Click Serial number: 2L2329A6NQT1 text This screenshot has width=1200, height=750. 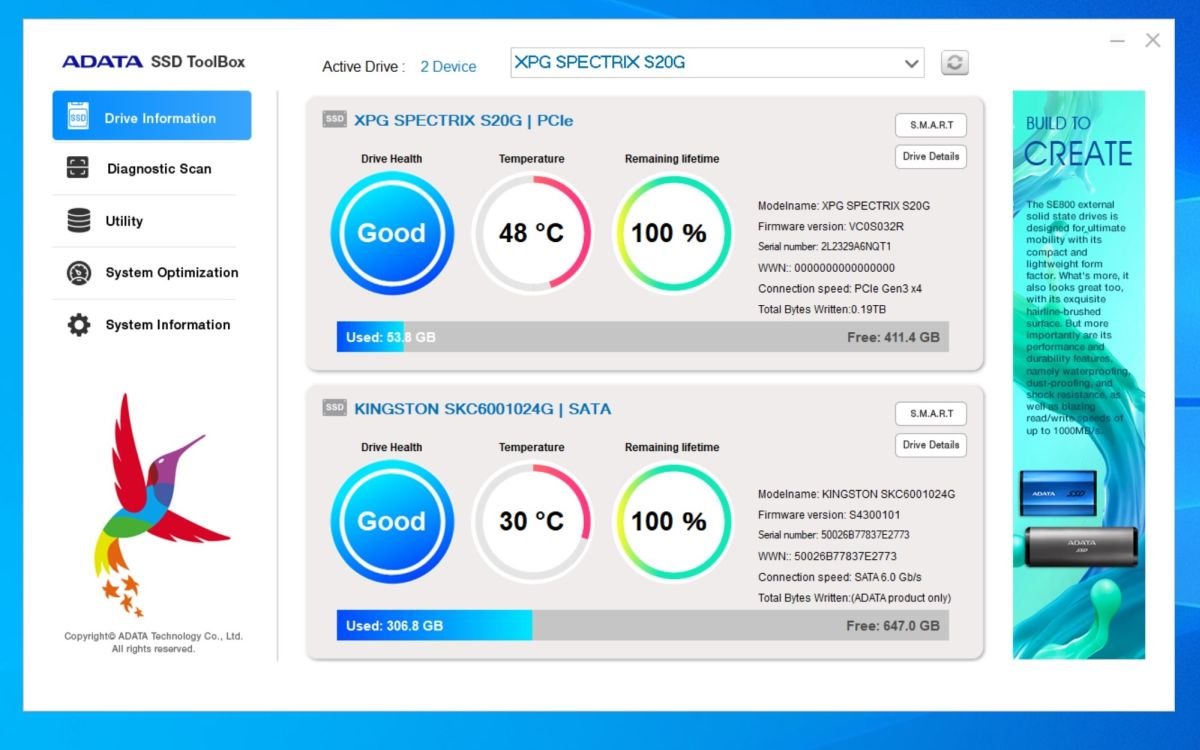pos(825,246)
